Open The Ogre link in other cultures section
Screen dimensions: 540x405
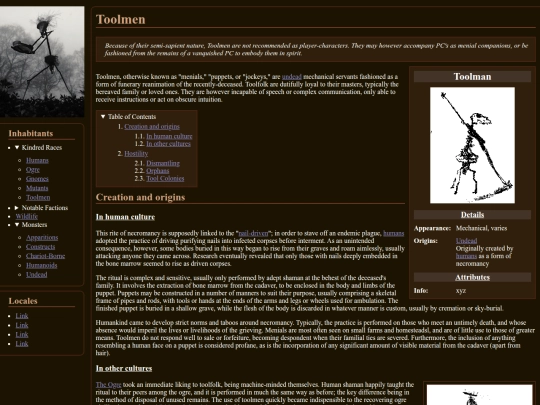pos(108,385)
